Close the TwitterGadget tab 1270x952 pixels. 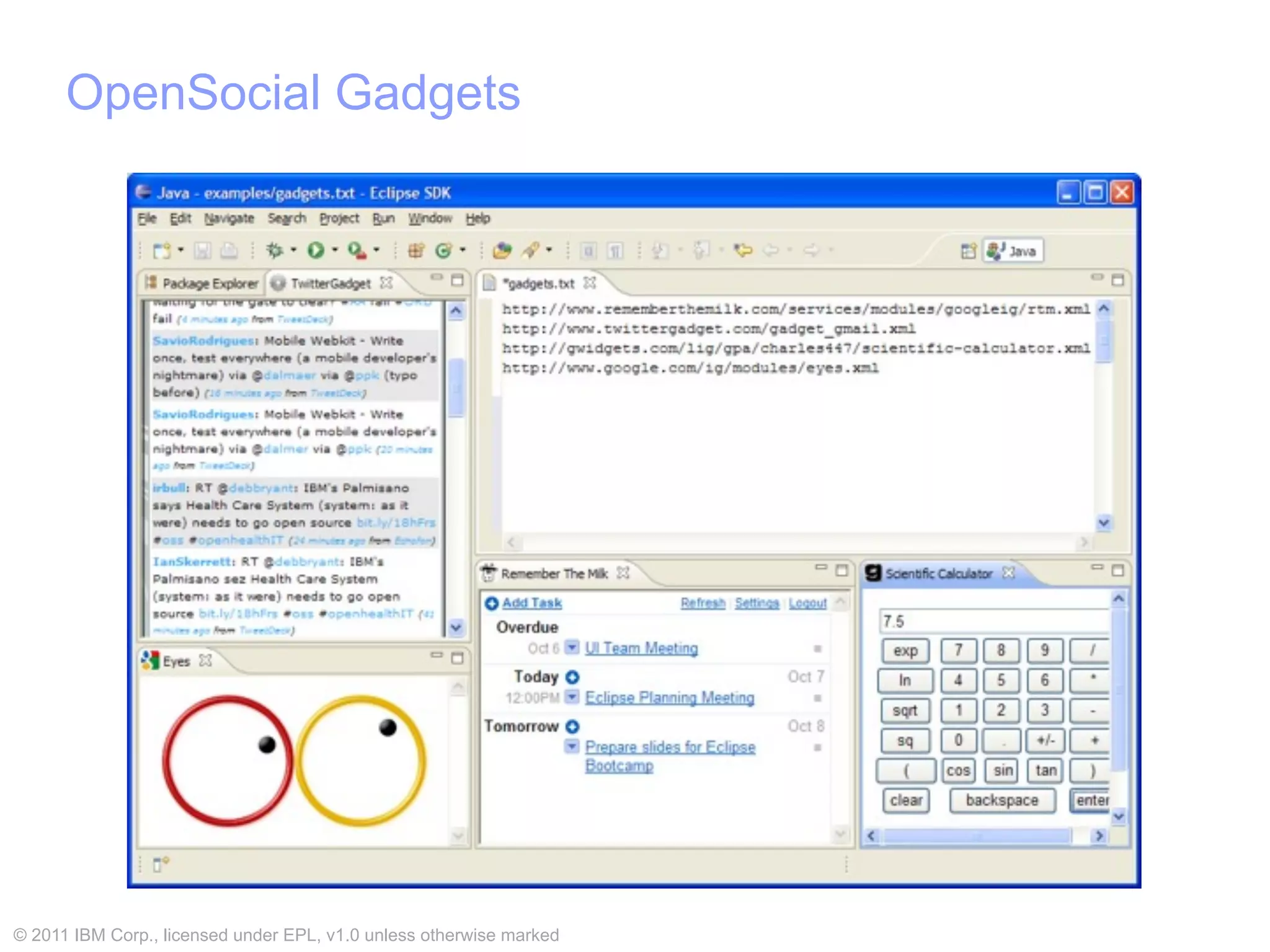point(386,283)
